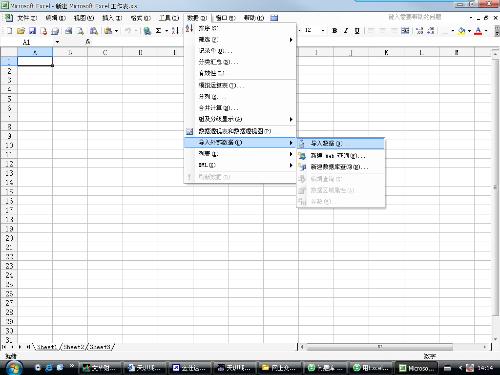Click the PivotTable icon in the Data menu
500x375 pixels.
click(x=189, y=131)
